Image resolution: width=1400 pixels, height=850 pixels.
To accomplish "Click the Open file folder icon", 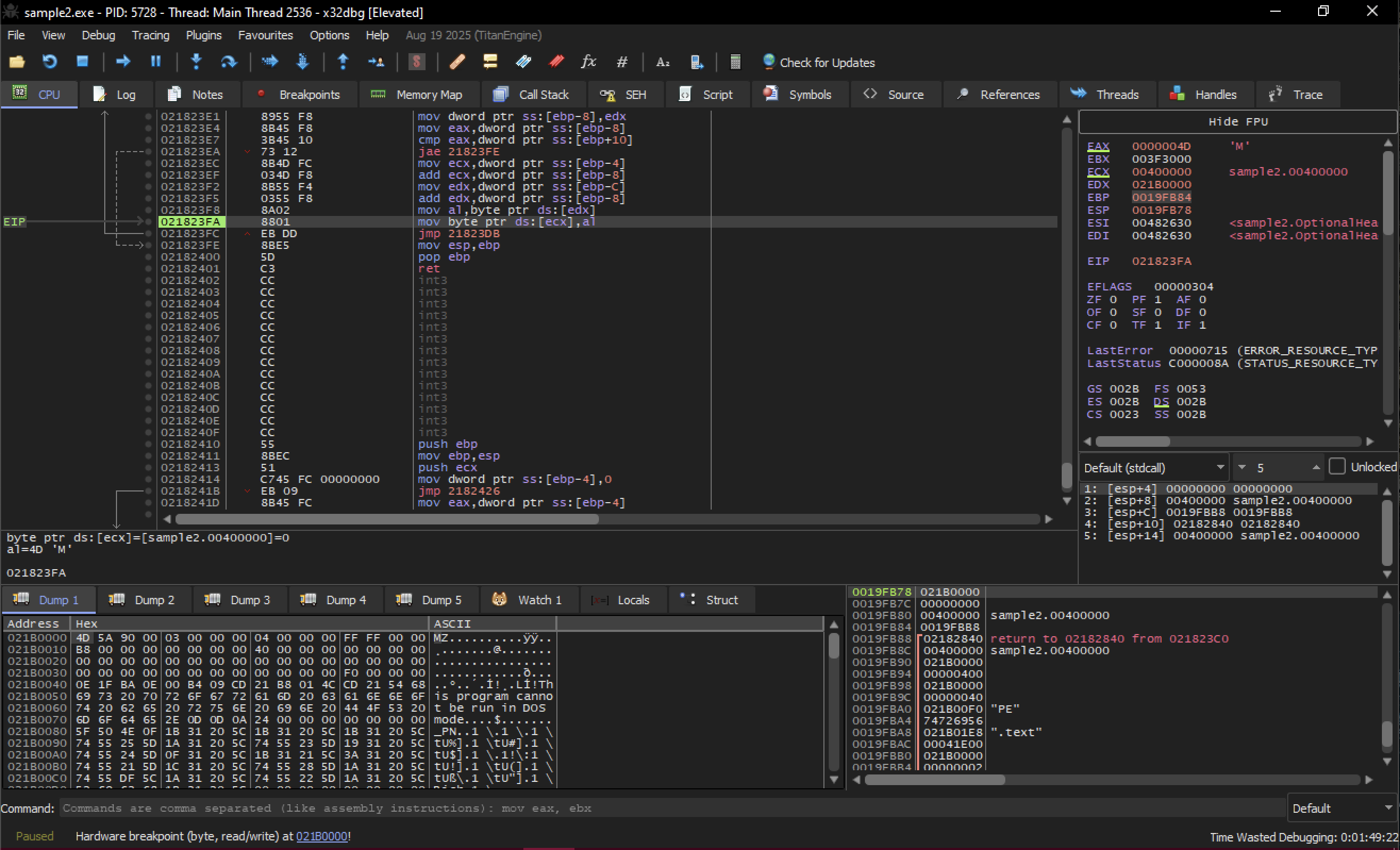I will coord(17,61).
